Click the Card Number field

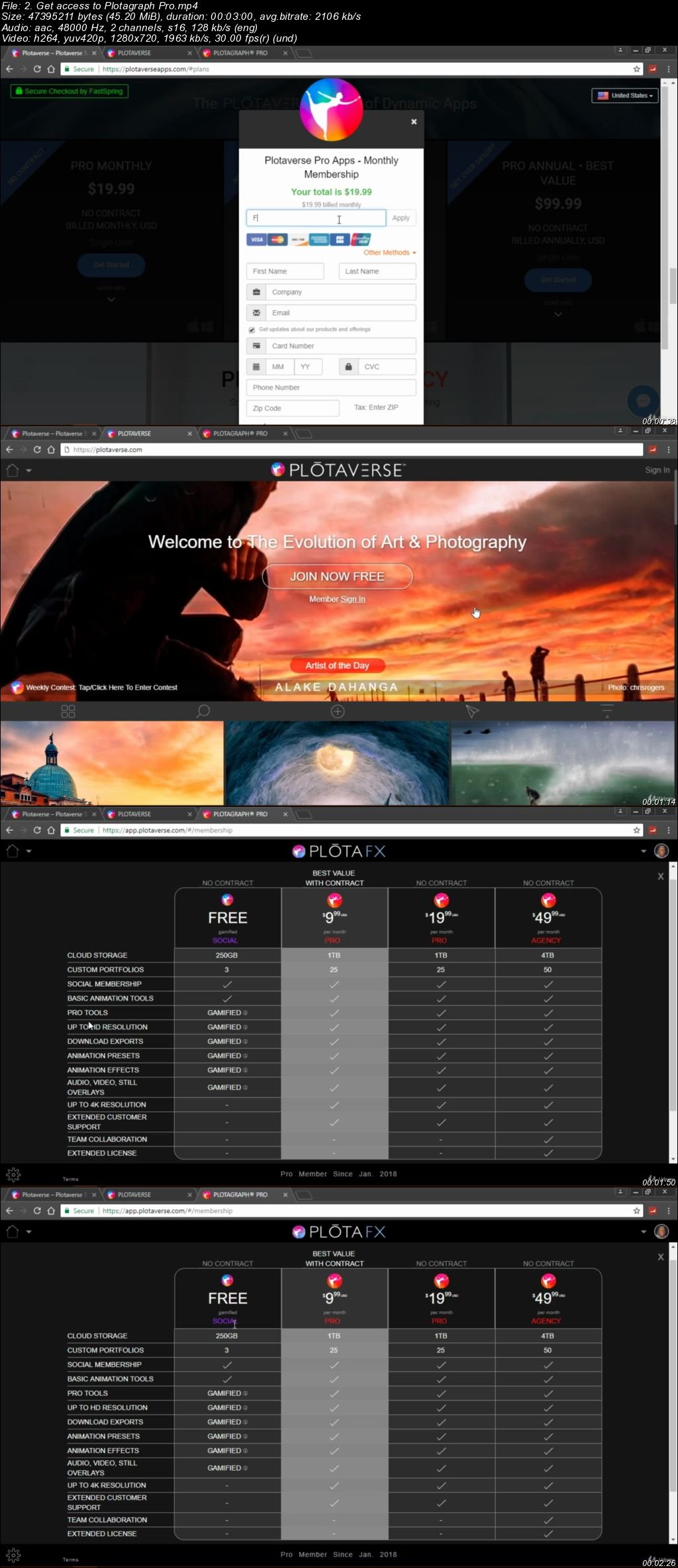(x=331, y=346)
